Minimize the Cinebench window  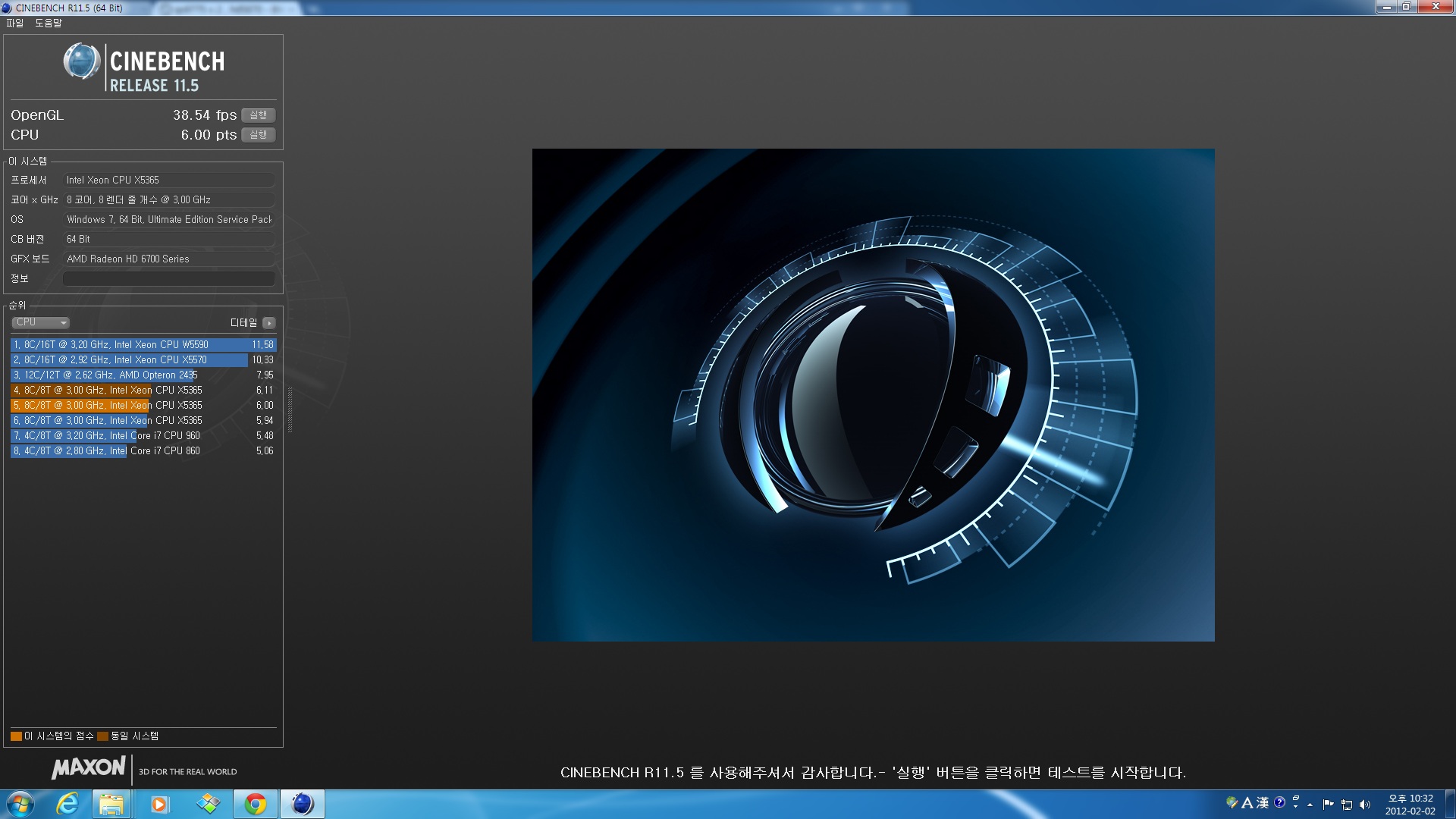[1386, 7]
